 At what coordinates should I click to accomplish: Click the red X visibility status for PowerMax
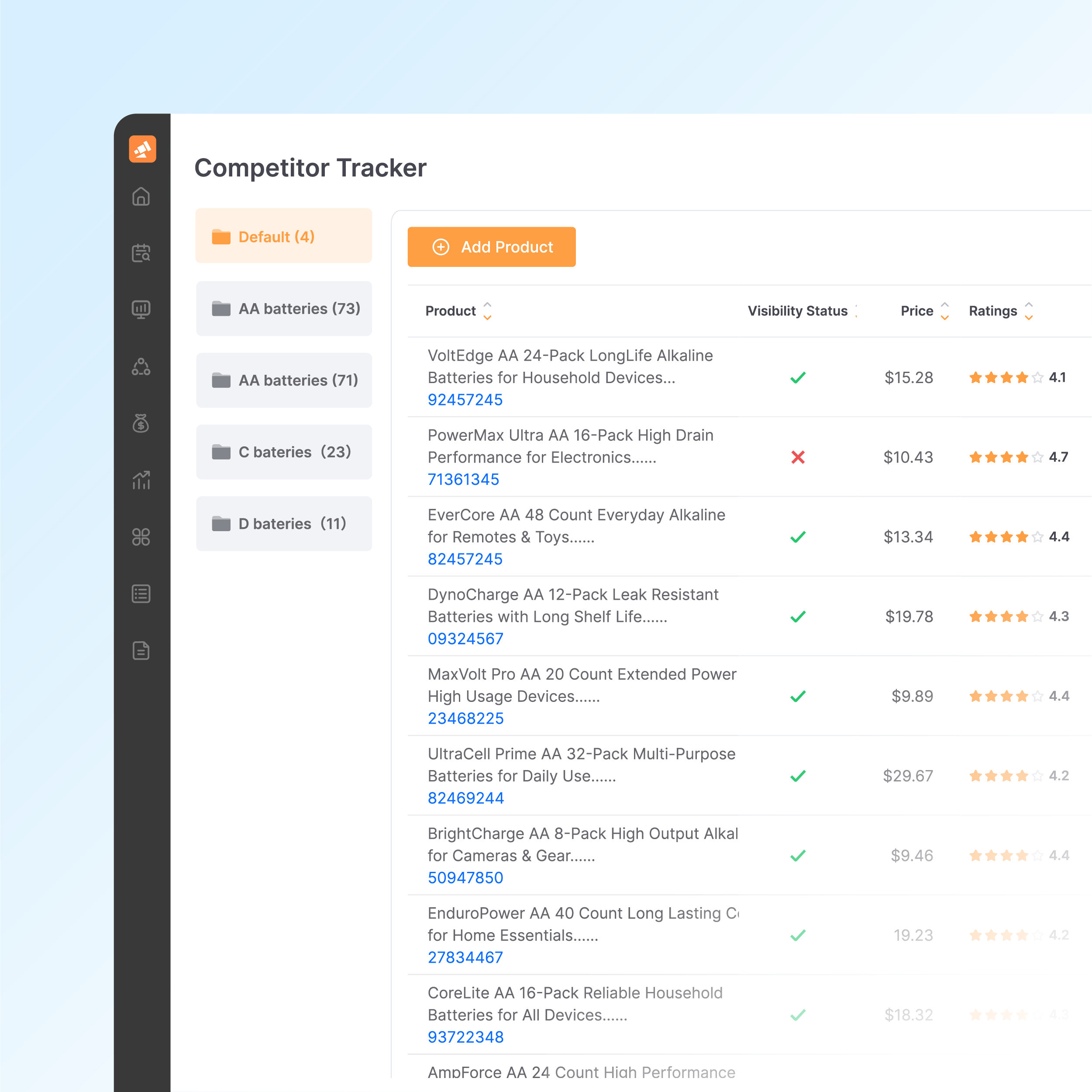click(798, 457)
